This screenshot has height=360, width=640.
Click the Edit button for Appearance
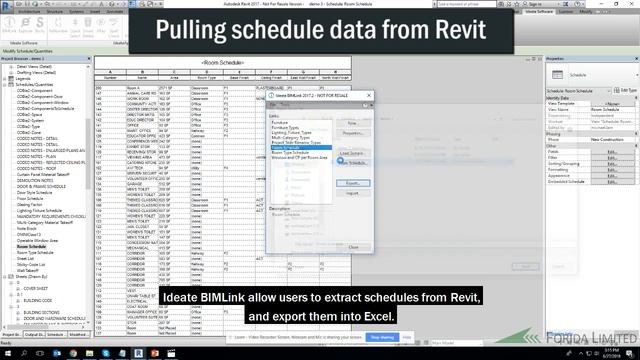coord(612,176)
